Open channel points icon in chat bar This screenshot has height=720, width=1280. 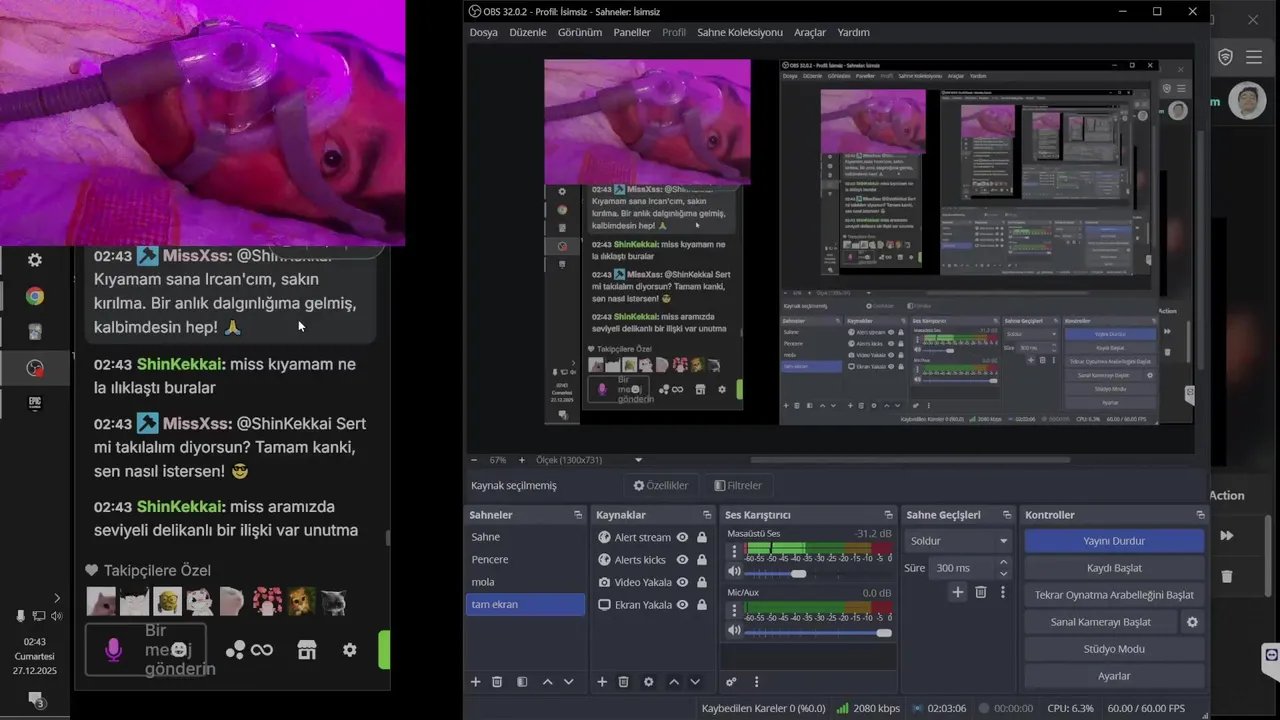(236, 650)
